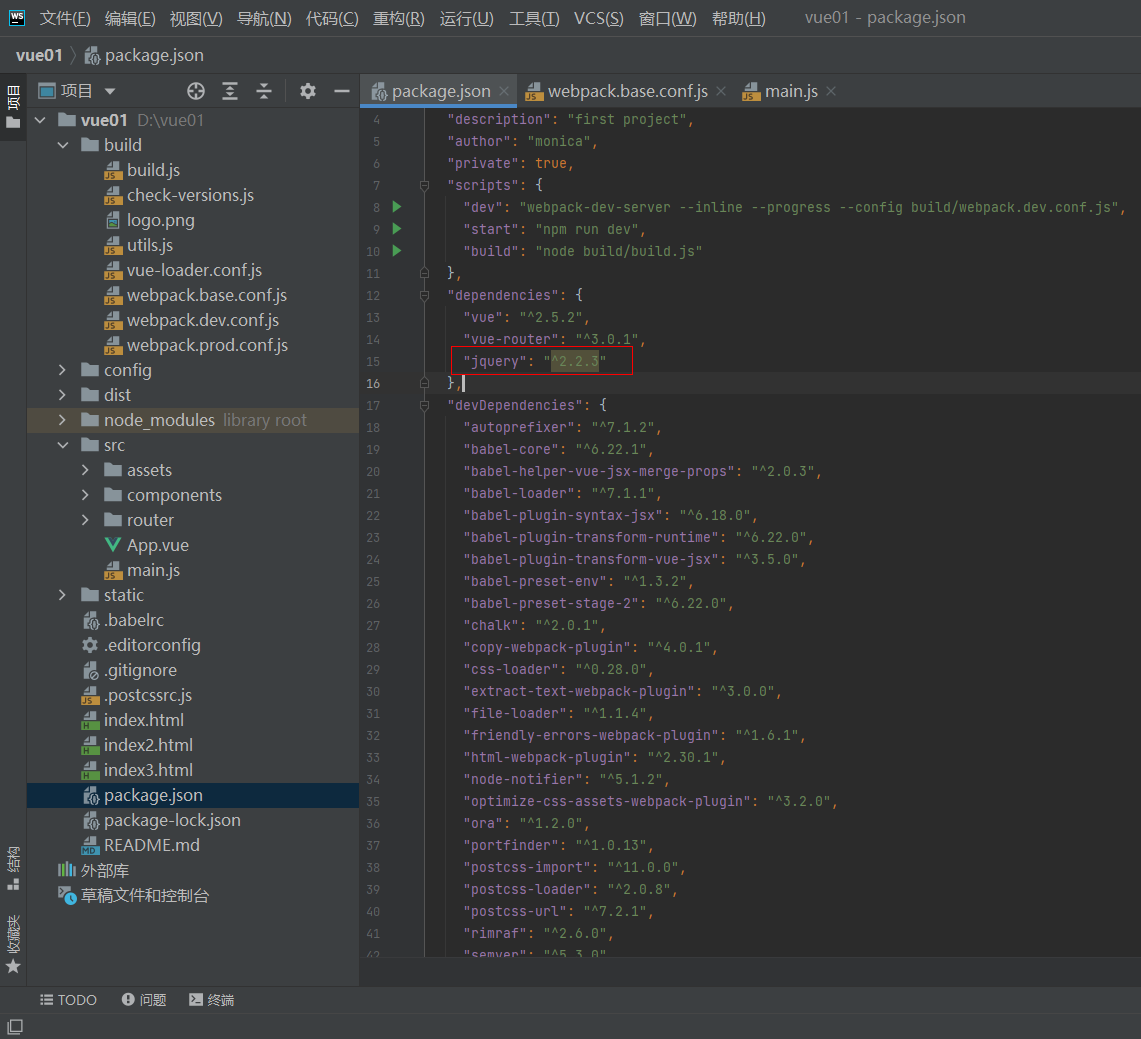Open the TODO tool window
This screenshot has width=1141, height=1039.
point(68,1000)
